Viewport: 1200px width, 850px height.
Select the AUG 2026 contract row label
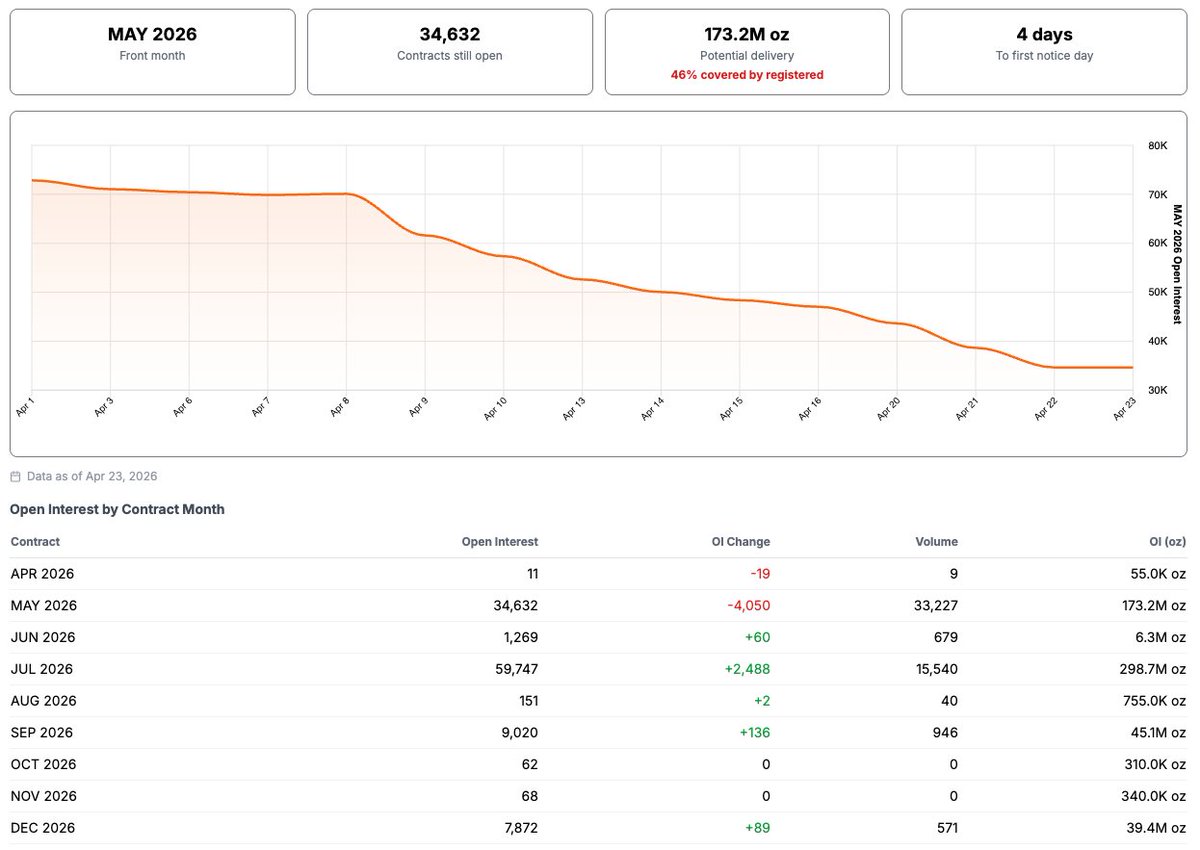42,701
